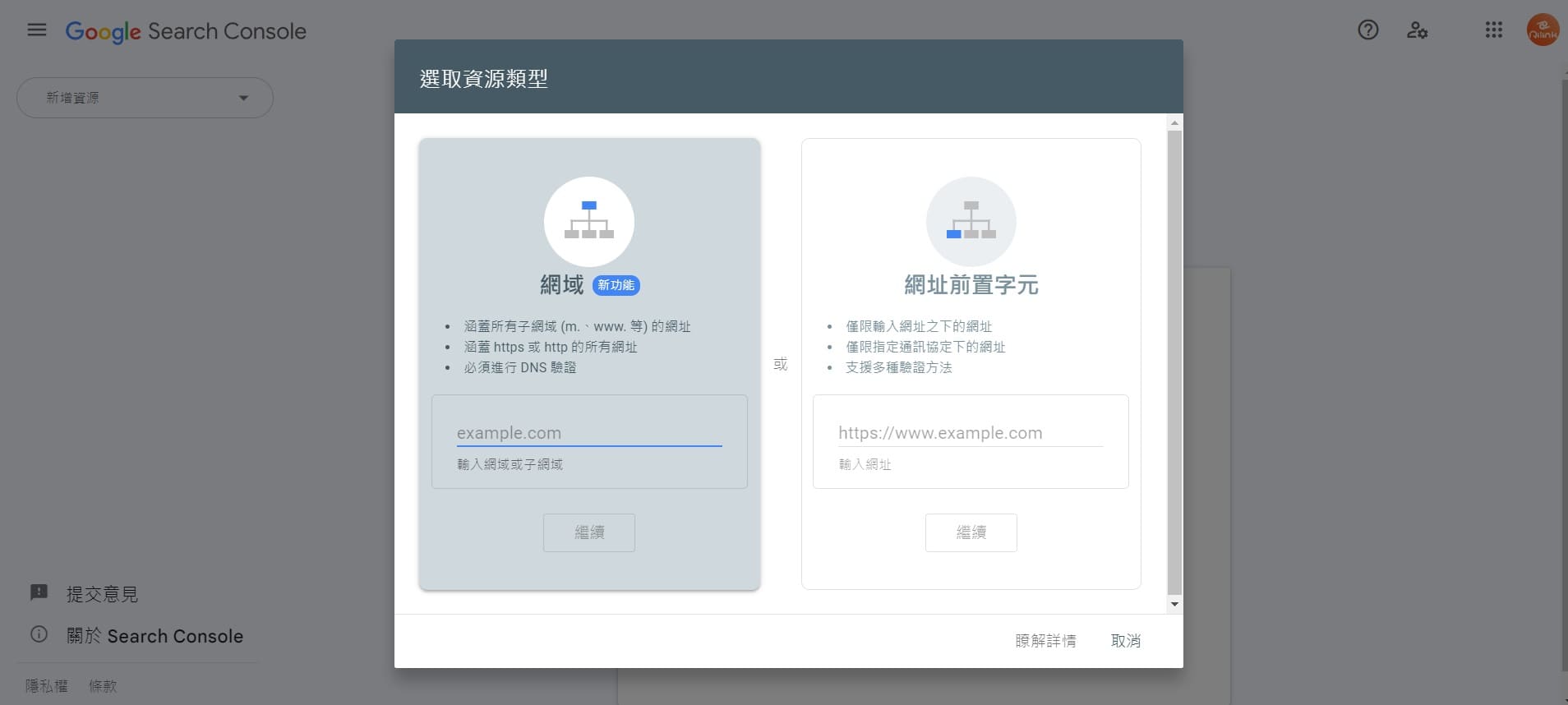Click the dialog vertical scrollbar thumb

point(1174,362)
